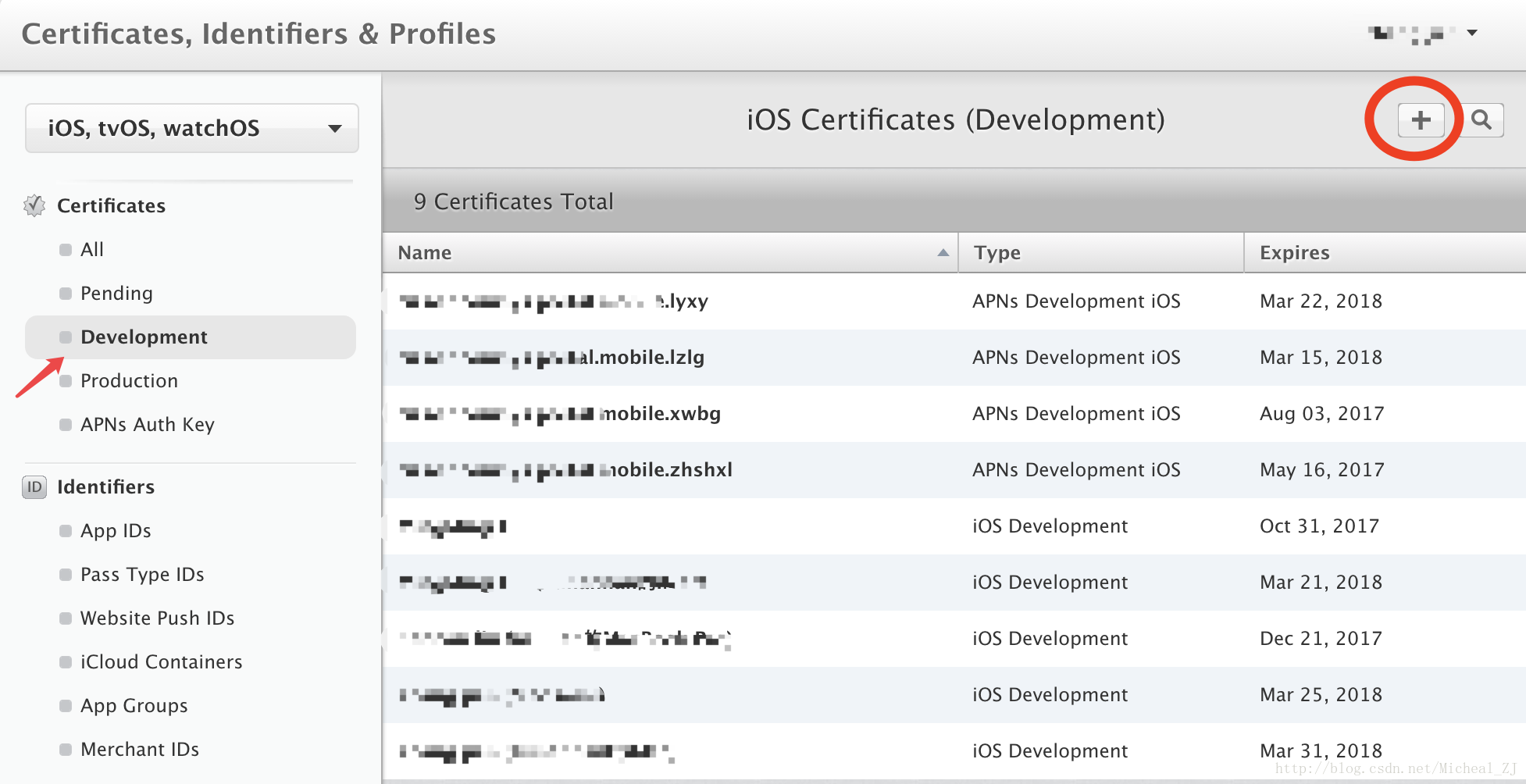Toggle the Name column sort arrow

[943, 252]
